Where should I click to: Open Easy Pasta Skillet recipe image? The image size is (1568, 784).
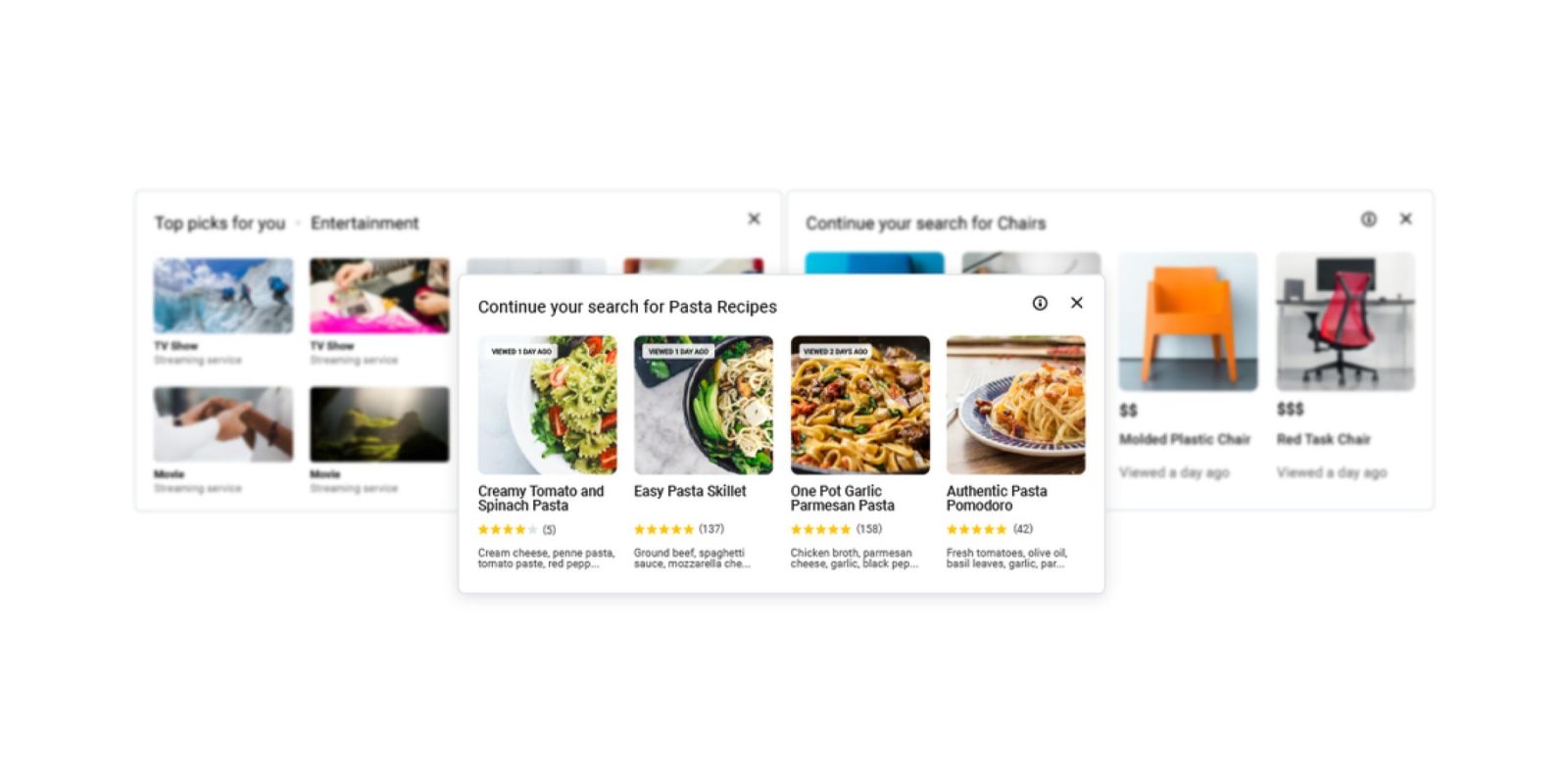704,405
